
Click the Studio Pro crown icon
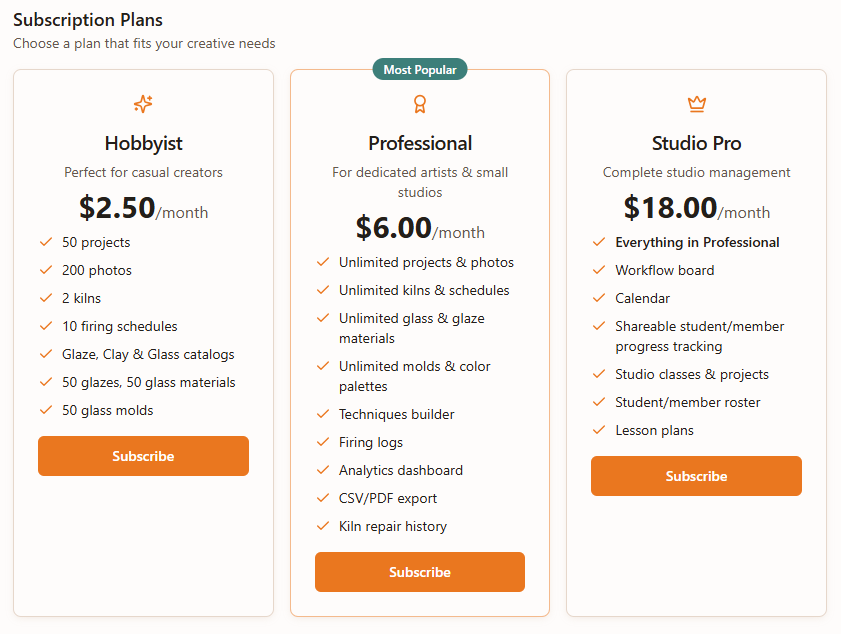(697, 104)
